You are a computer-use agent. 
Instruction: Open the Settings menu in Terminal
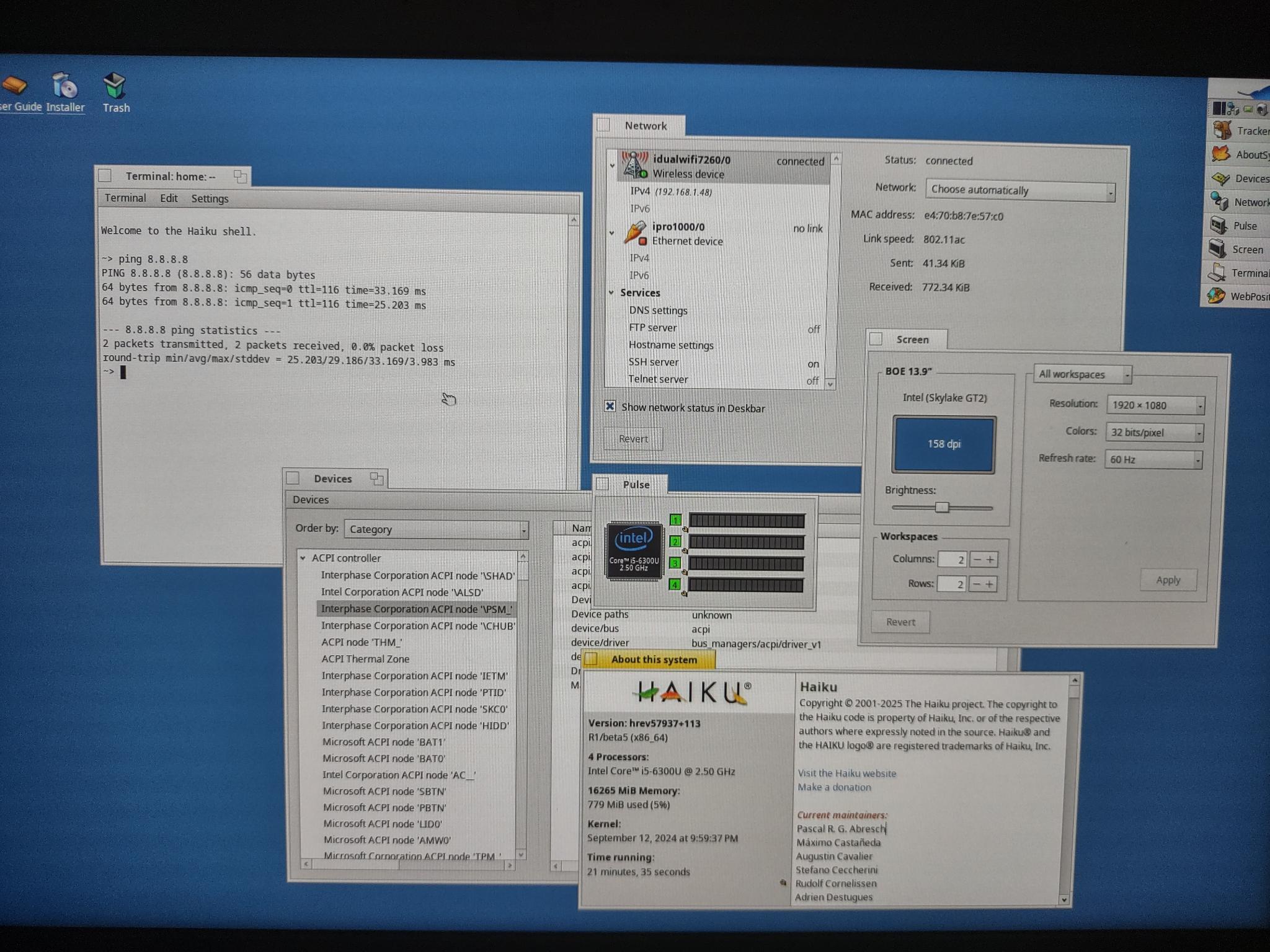(210, 198)
